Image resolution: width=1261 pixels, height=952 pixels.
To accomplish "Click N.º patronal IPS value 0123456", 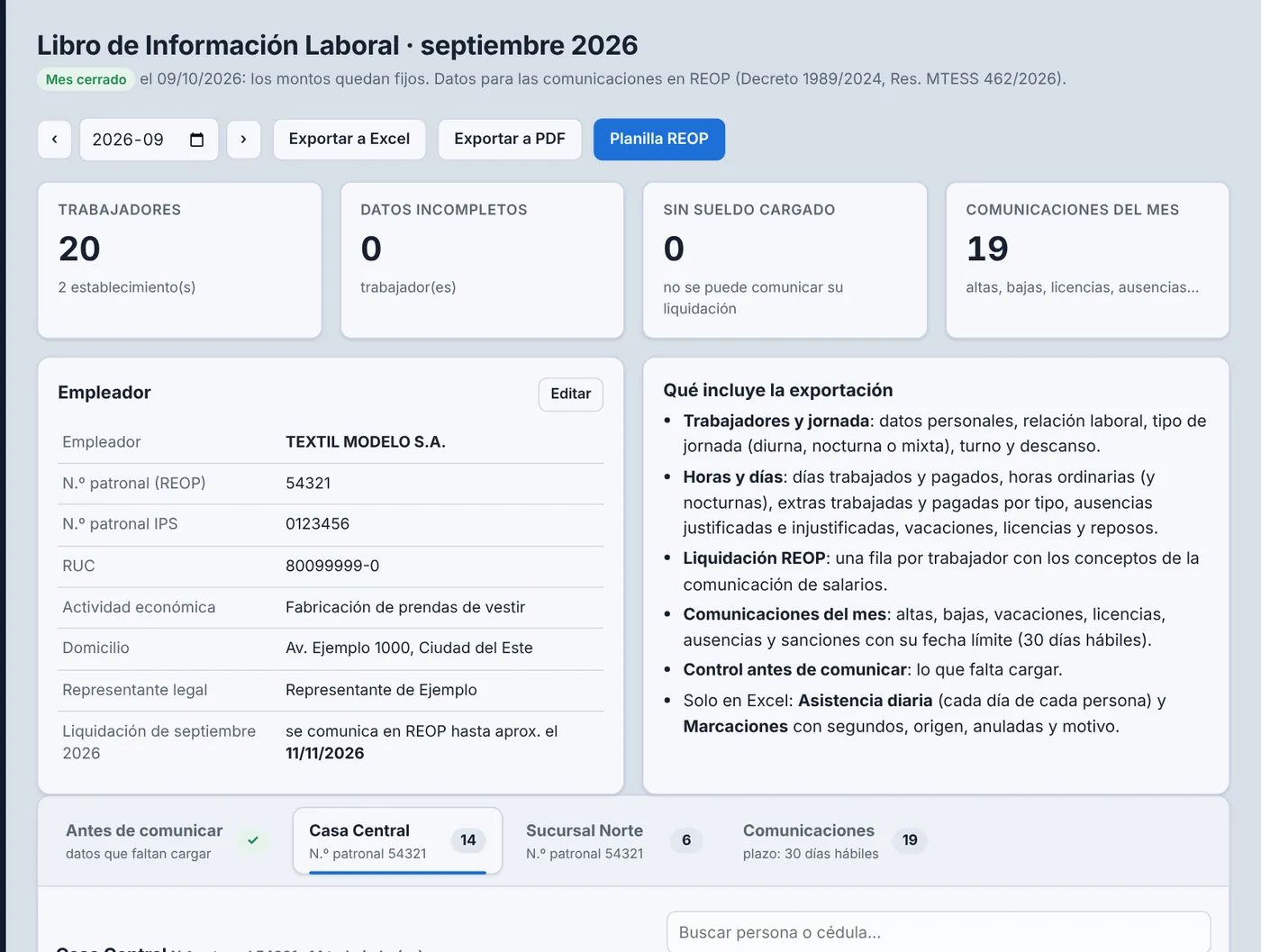I will tap(317, 524).
